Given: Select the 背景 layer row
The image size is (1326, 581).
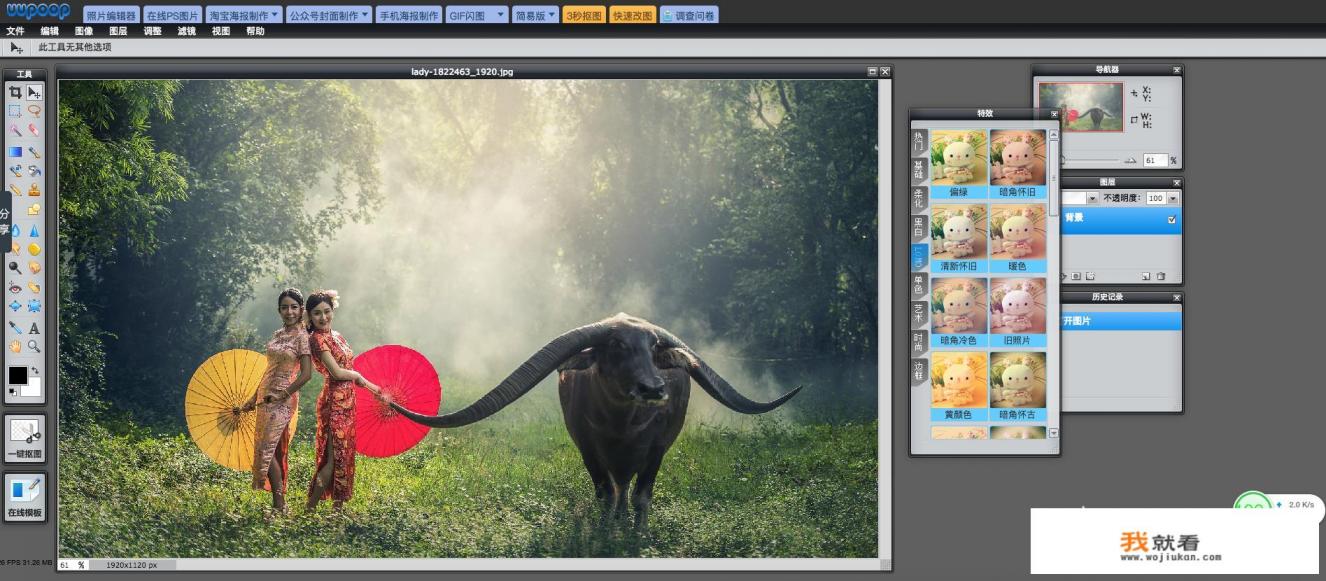Looking at the screenshot, I should [x=1119, y=221].
